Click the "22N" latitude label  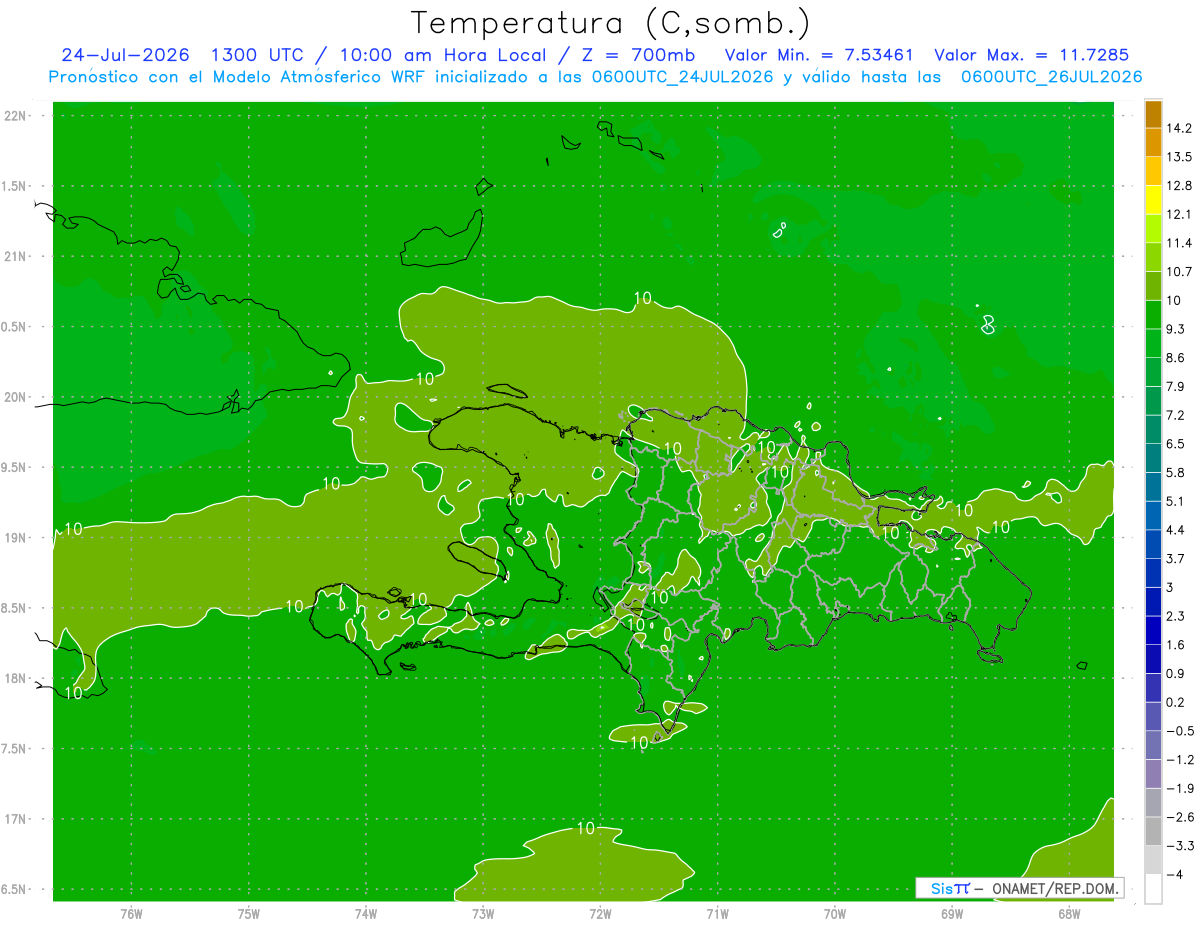coord(14,116)
